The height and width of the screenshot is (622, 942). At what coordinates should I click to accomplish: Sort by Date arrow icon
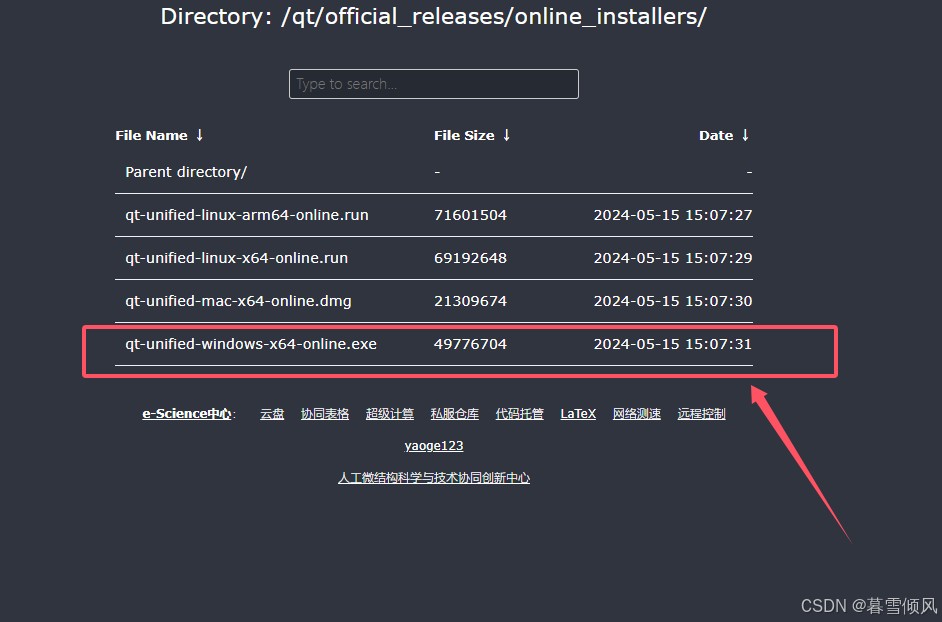(745, 135)
